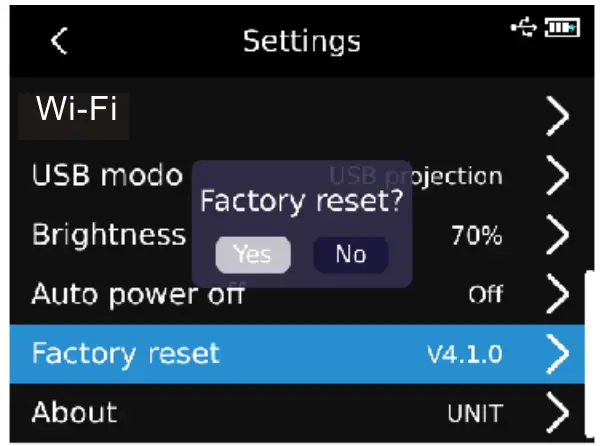This screenshot has height=446, width=600.
Task: Tap the USB connection status icon
Action: coord(526,28)
